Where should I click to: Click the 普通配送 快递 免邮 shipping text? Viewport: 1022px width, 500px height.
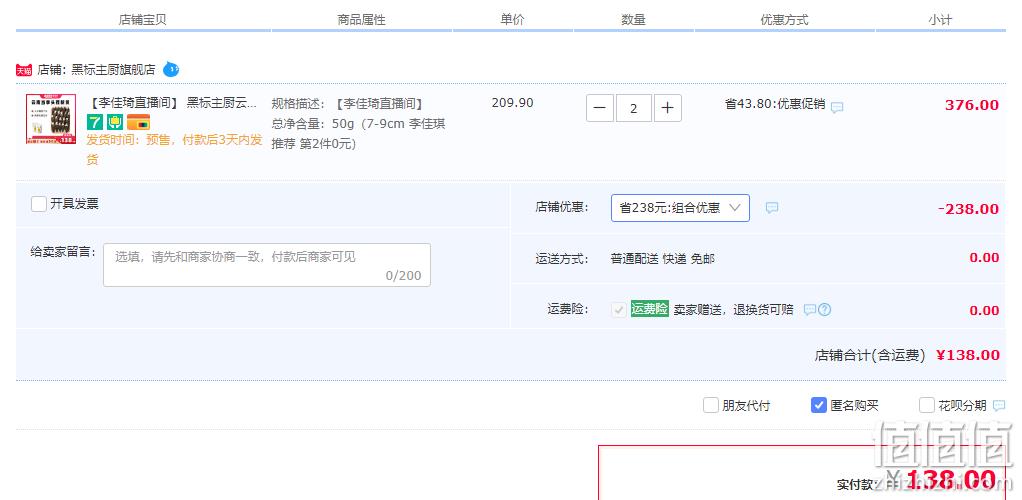pos(663,259)
